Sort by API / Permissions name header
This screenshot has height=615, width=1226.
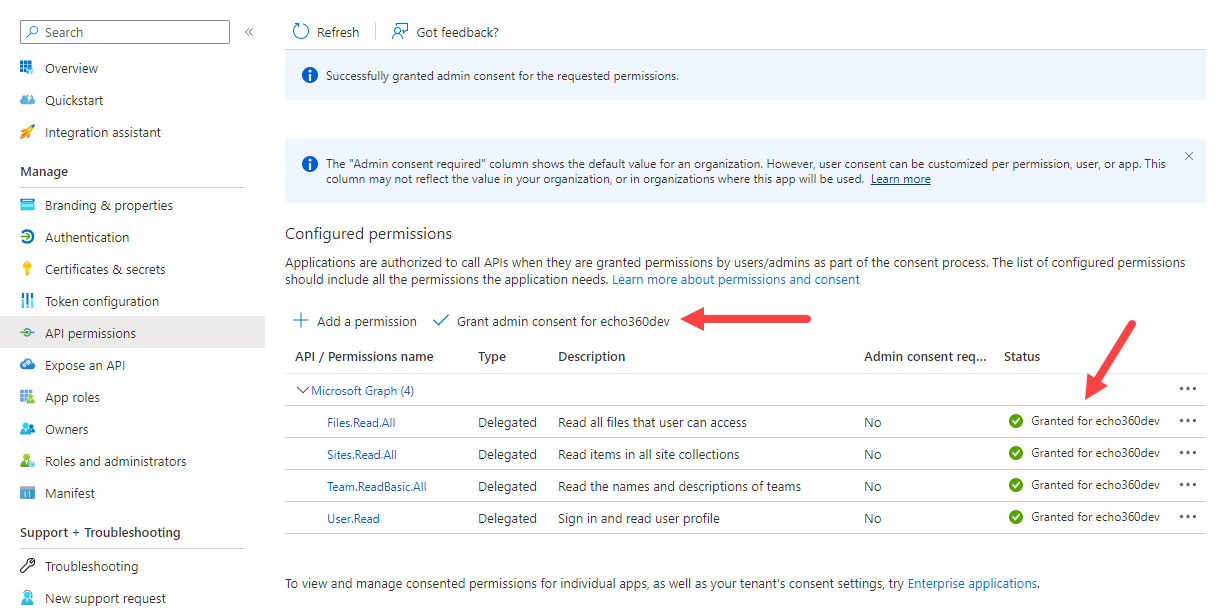[x=364, y=356]
